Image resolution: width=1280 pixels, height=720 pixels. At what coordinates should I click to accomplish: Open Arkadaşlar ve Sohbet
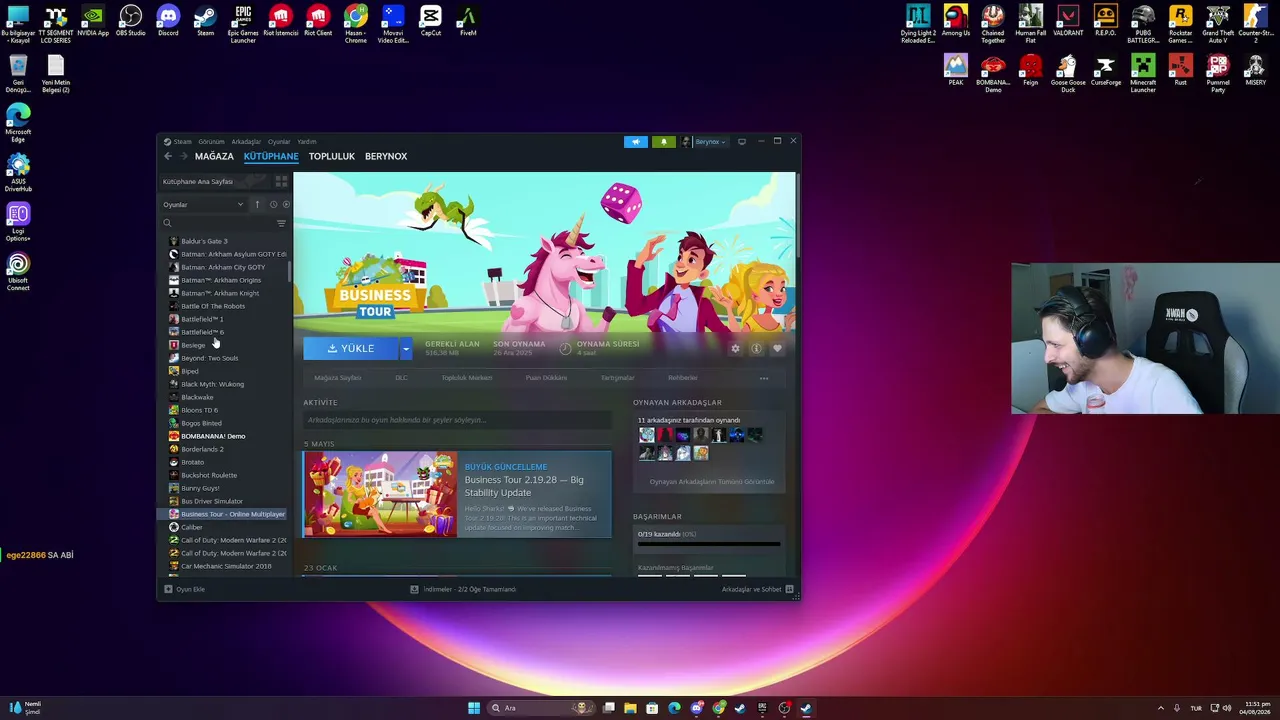click(757, 589)
